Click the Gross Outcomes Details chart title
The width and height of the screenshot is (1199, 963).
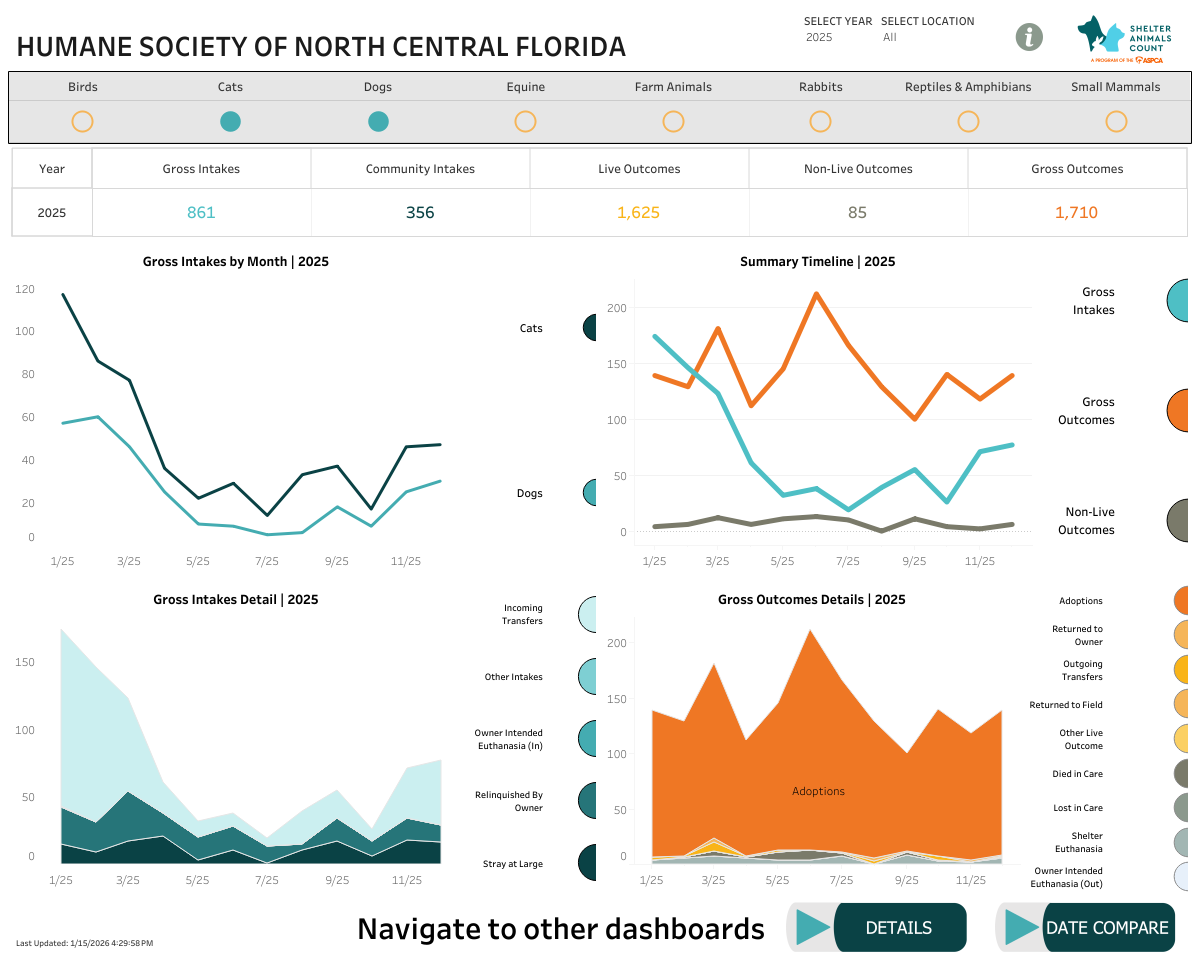(x=811, y=600)
